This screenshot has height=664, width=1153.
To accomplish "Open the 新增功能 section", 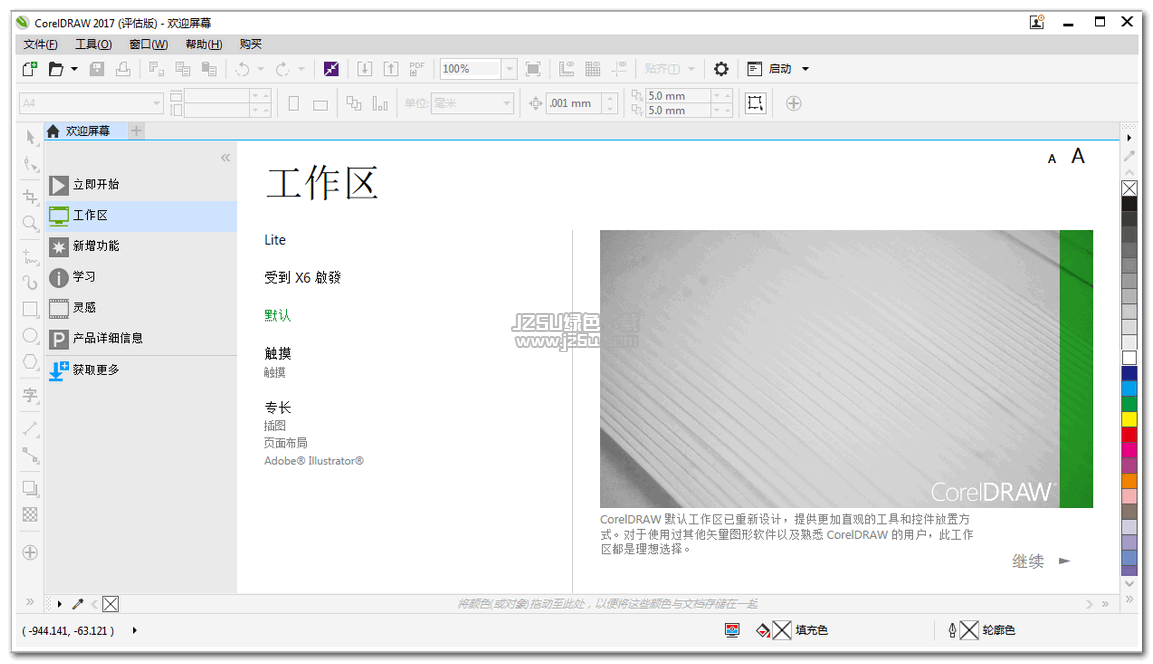I will (96, 246).
